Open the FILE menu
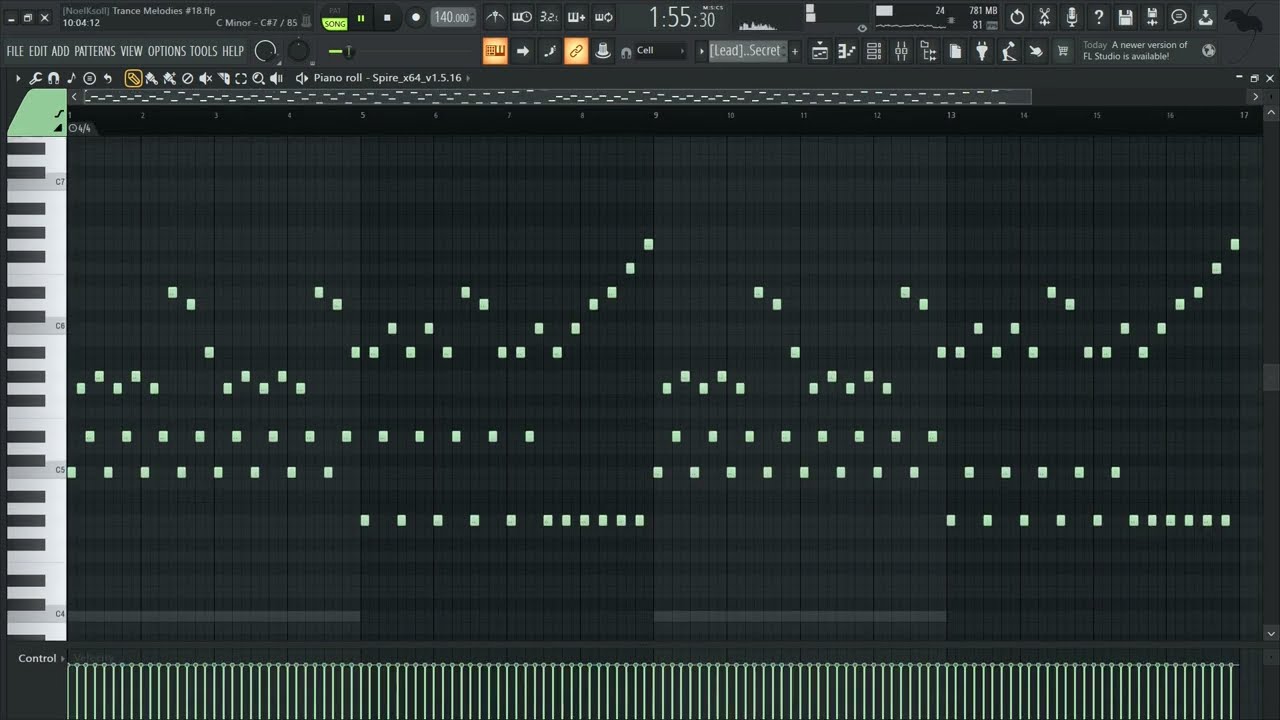 [15, 51]
